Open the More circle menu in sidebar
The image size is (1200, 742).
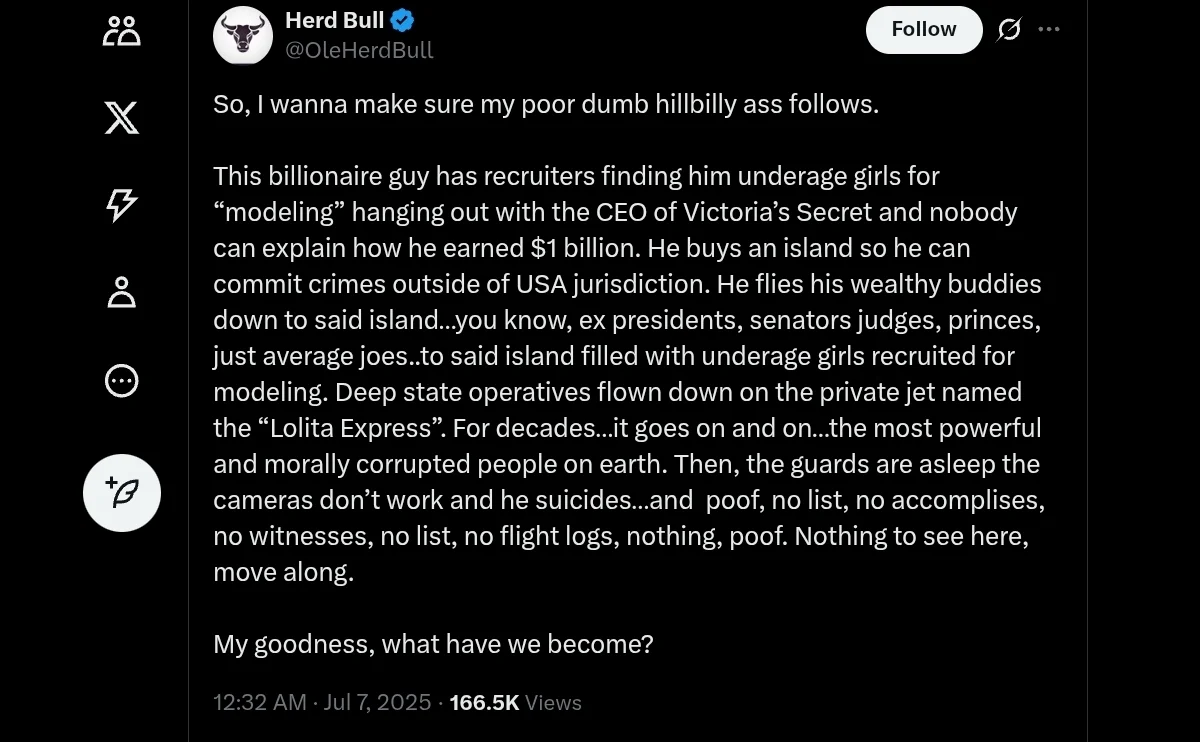point(122,381)
